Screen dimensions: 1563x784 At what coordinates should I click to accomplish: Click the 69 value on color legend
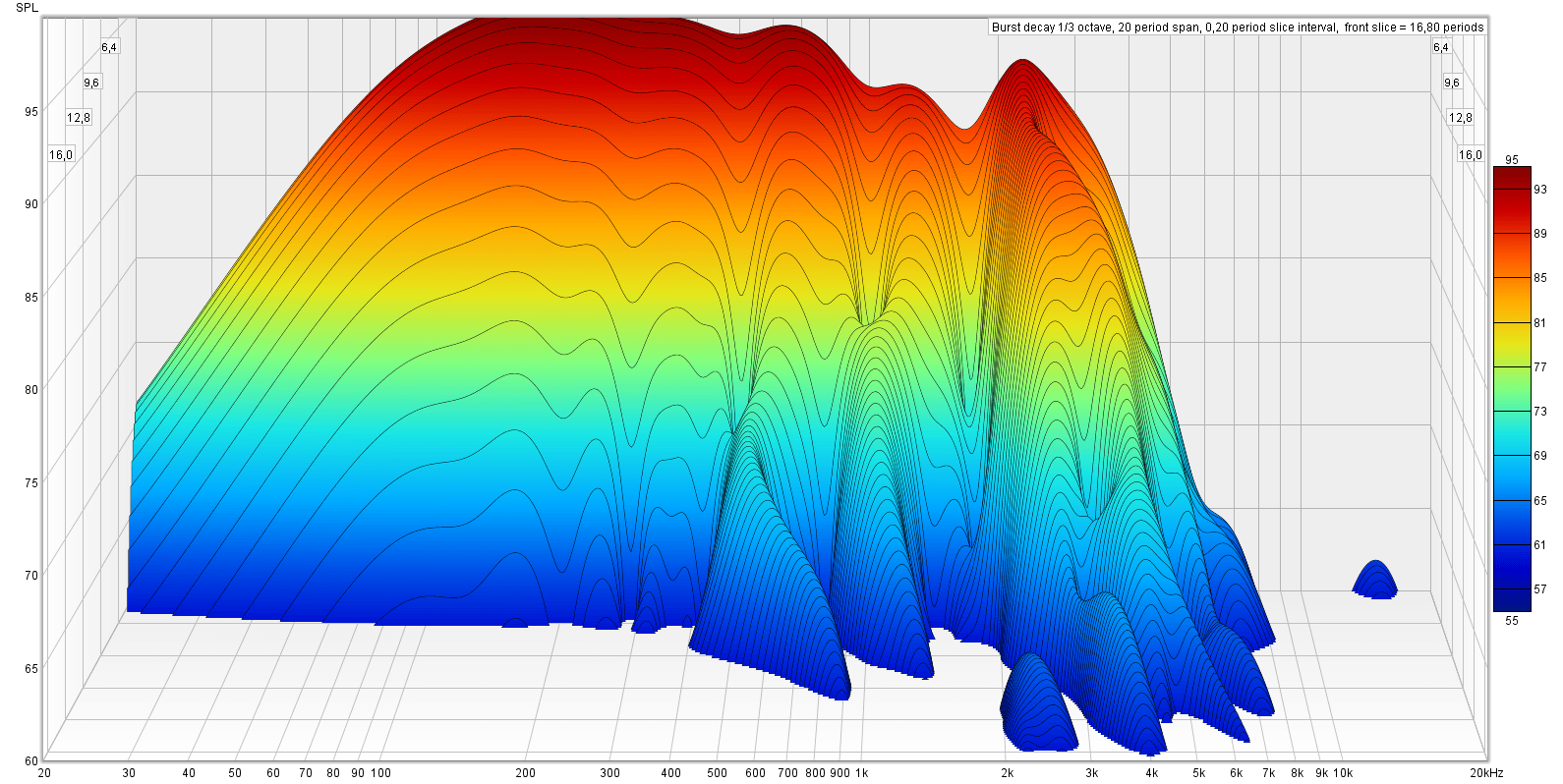pos(1540,456)
